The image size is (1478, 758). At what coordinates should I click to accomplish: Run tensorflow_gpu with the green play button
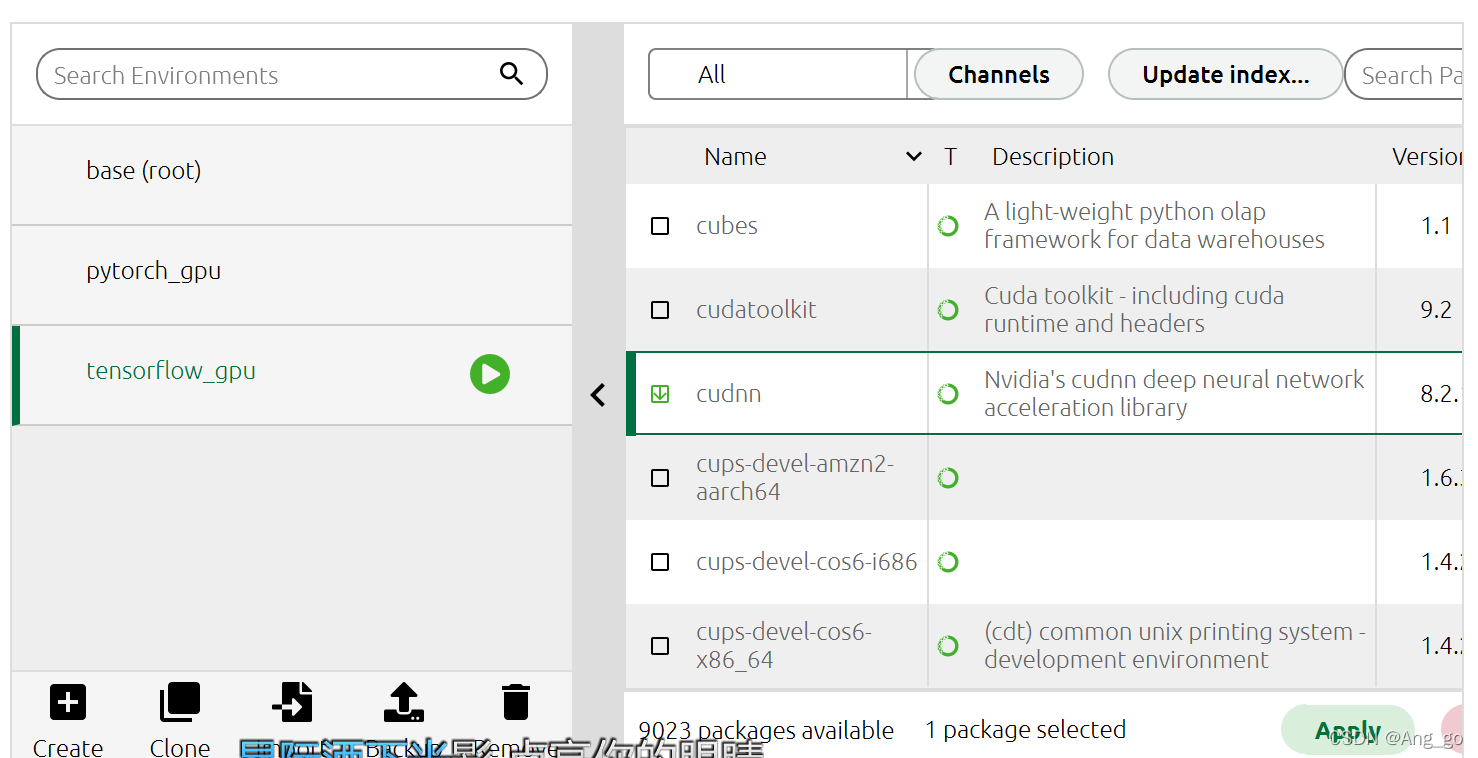[x=490, y=374]
